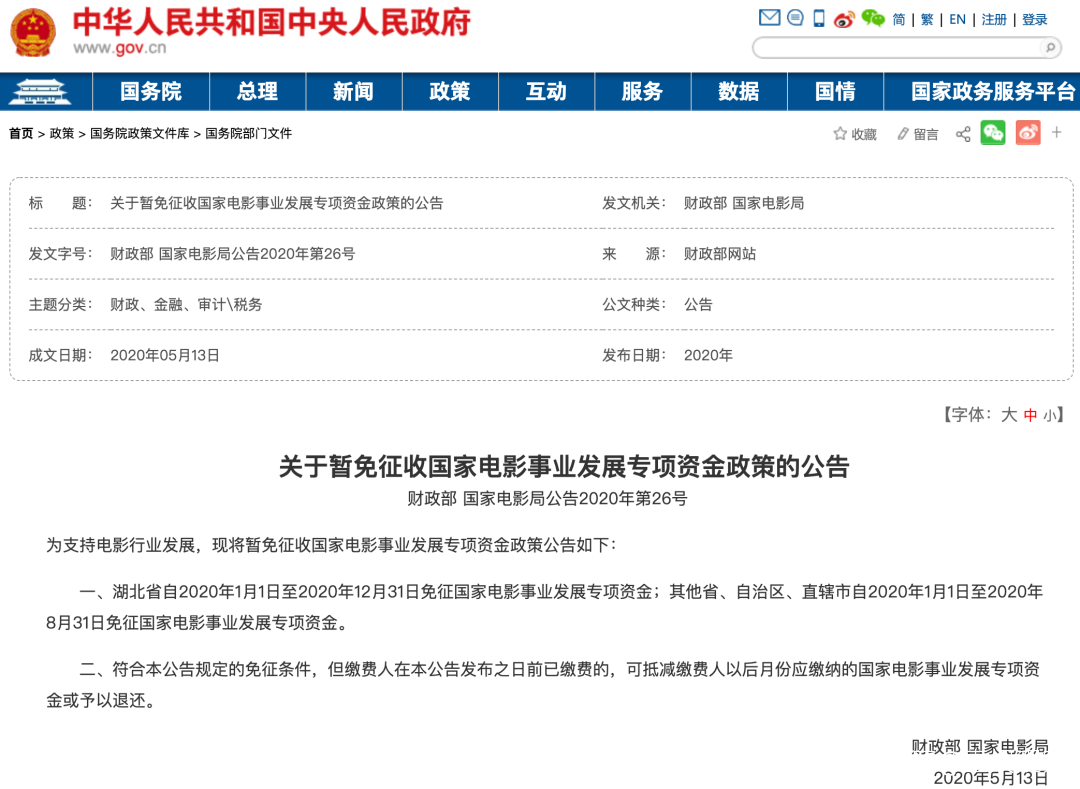This screenshot has height=789, width=1080.
Task: Click 财政部 国家电影局 issuing agency value
Action: pos(744,203)
